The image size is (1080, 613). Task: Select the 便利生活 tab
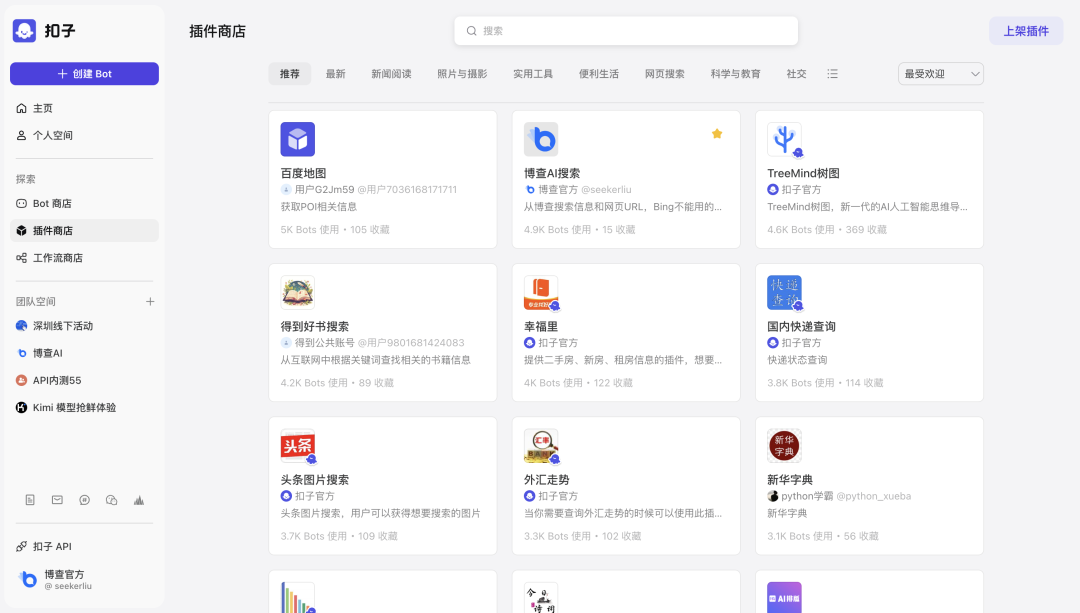coord(599,74)
